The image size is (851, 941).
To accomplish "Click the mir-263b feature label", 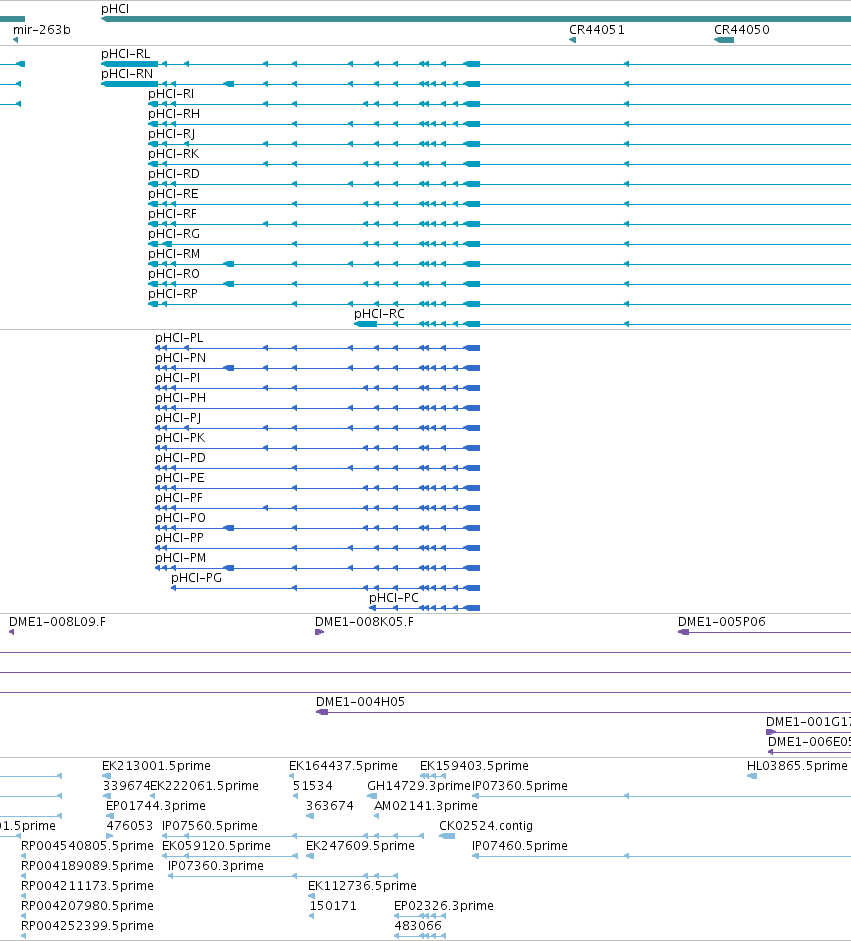I will pyautogui.click(x=41, y=29).
